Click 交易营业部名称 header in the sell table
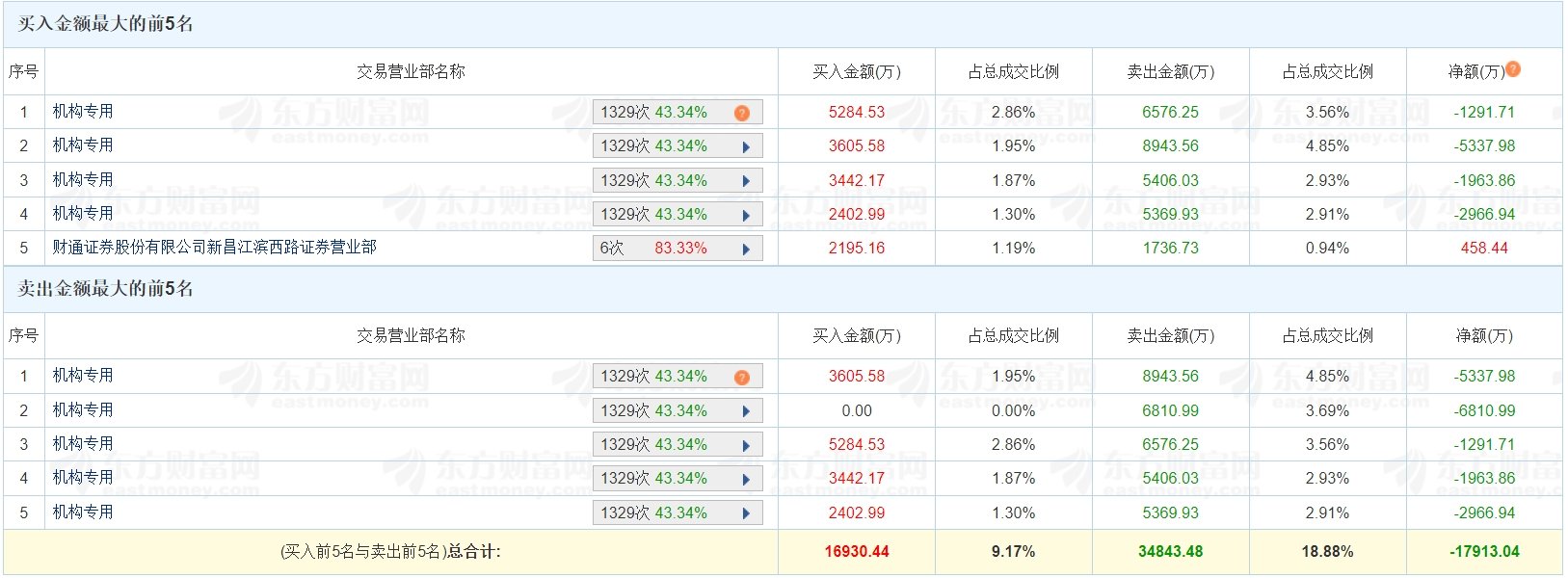This screenshot has width=1568, height=578. 411,335
